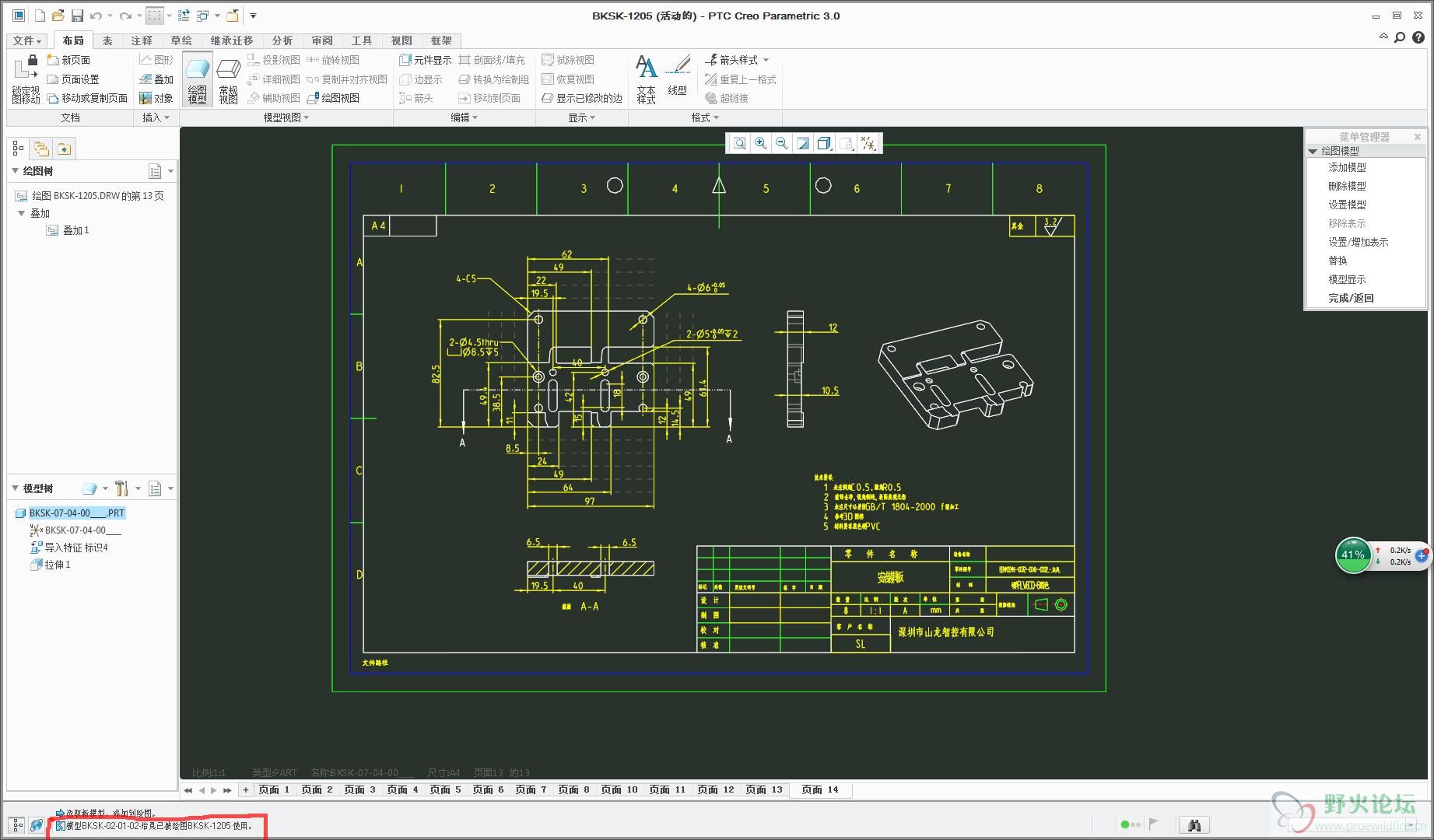Click the 锁定视图移动 lock icon
1434x840 pixels.
coord(26,79)
